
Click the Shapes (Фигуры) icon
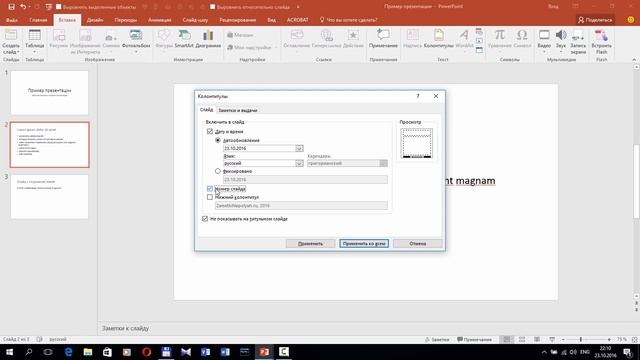tap(164, 35)
